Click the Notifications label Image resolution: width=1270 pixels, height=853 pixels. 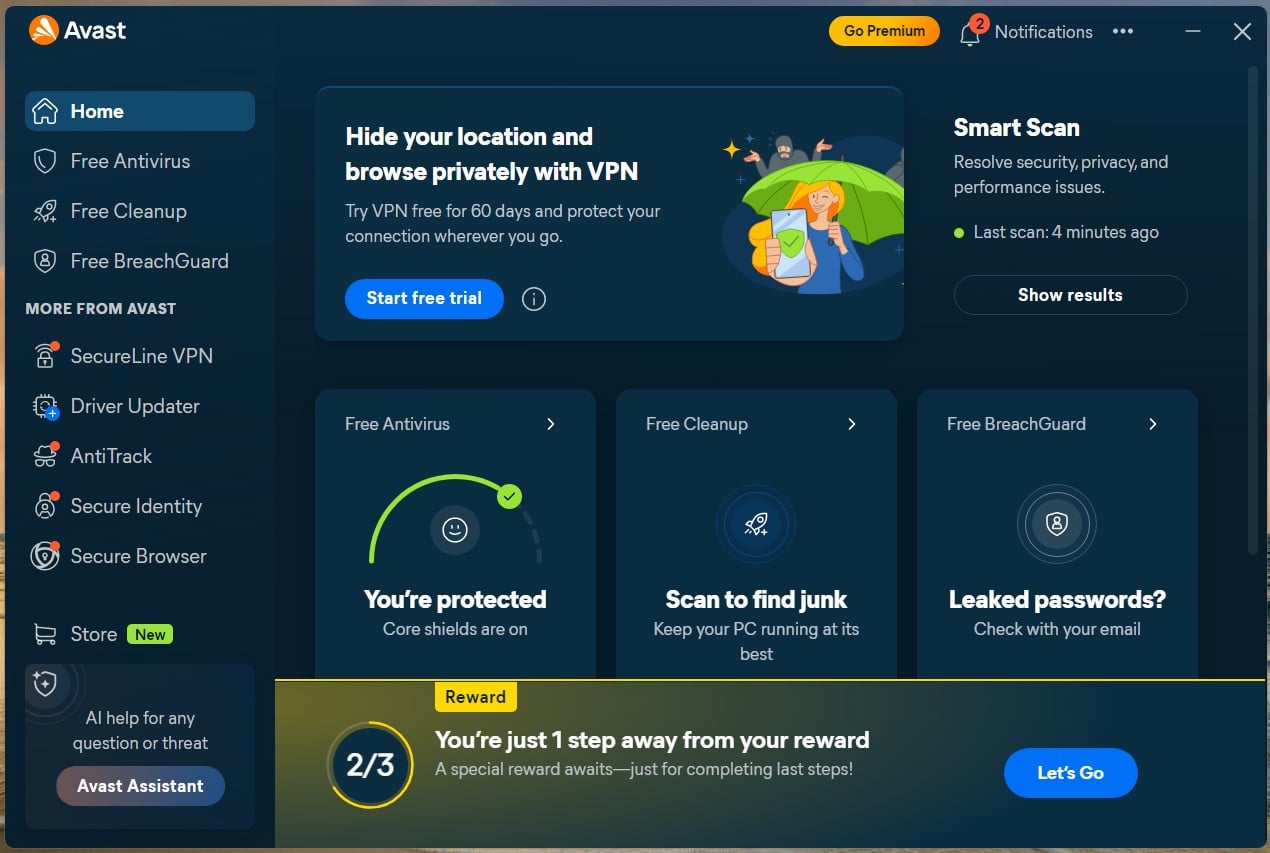[x=1043, y=32]
